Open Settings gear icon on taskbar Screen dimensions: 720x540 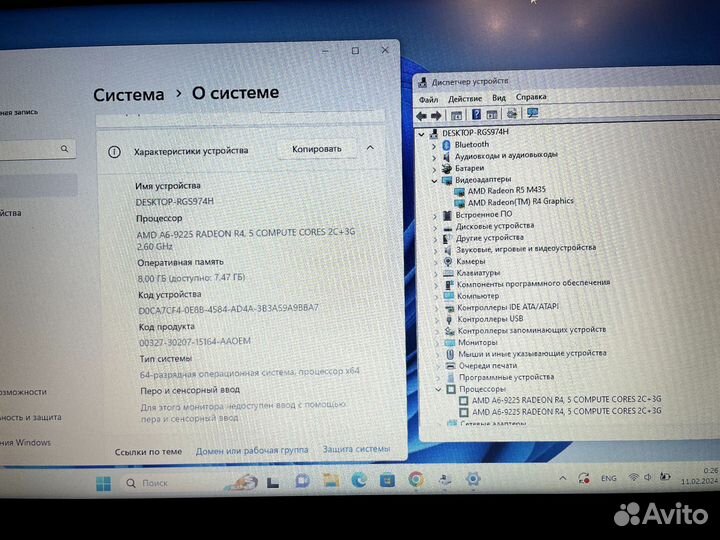(472, 479)
